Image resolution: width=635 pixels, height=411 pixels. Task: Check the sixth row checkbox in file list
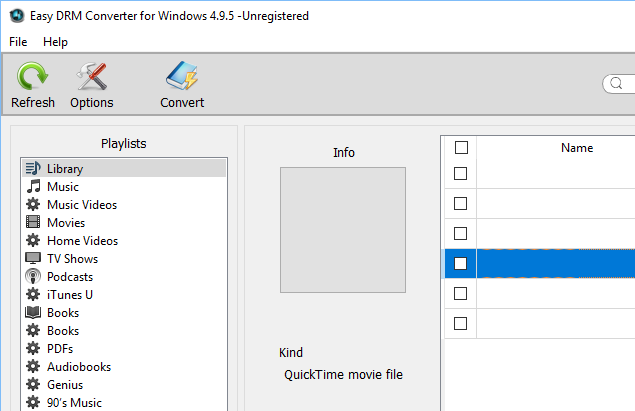tap(460, 323)
